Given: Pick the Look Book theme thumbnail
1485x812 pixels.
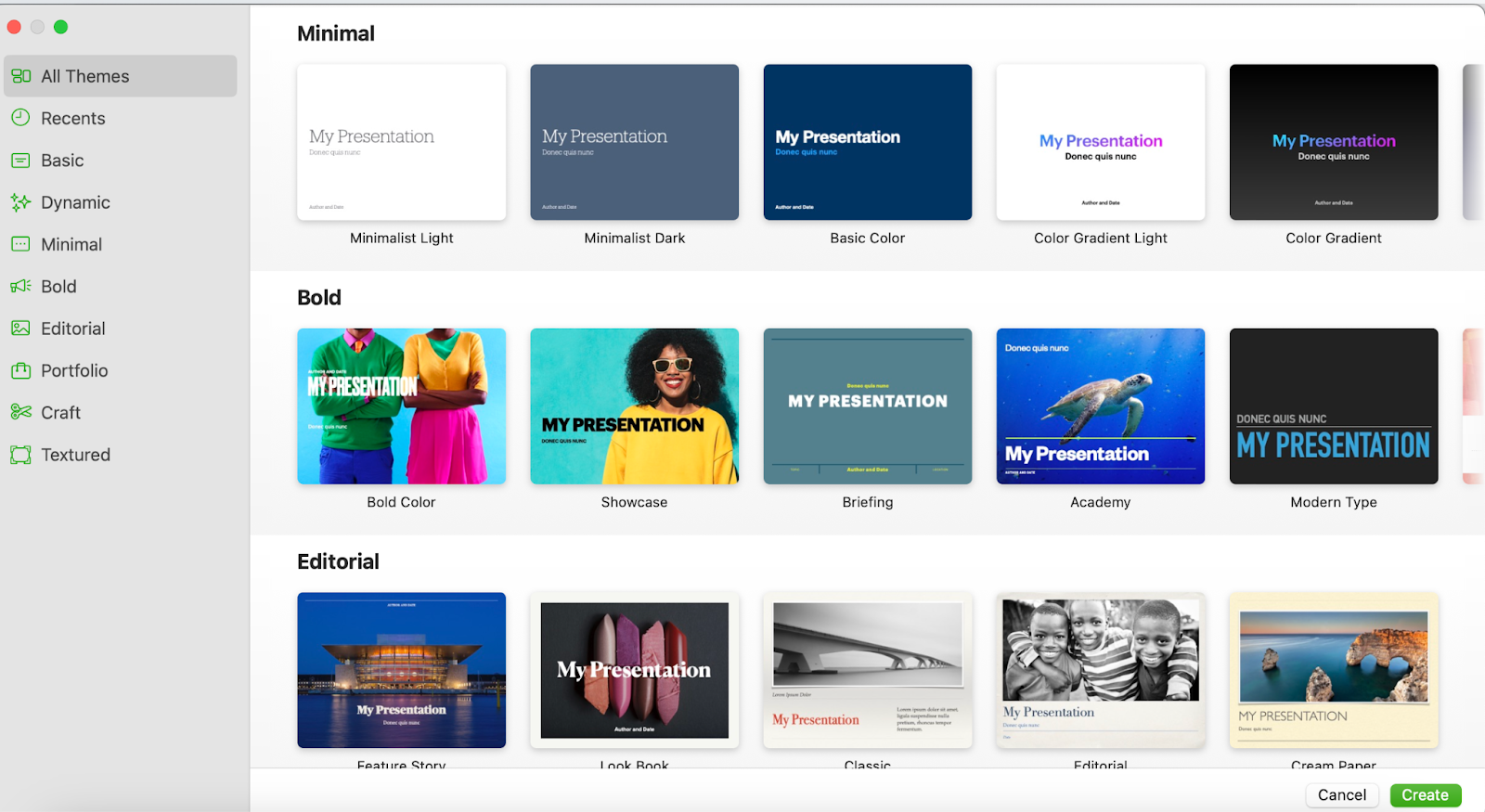Looking at the screenshot, I should click(x=634, y=670).
